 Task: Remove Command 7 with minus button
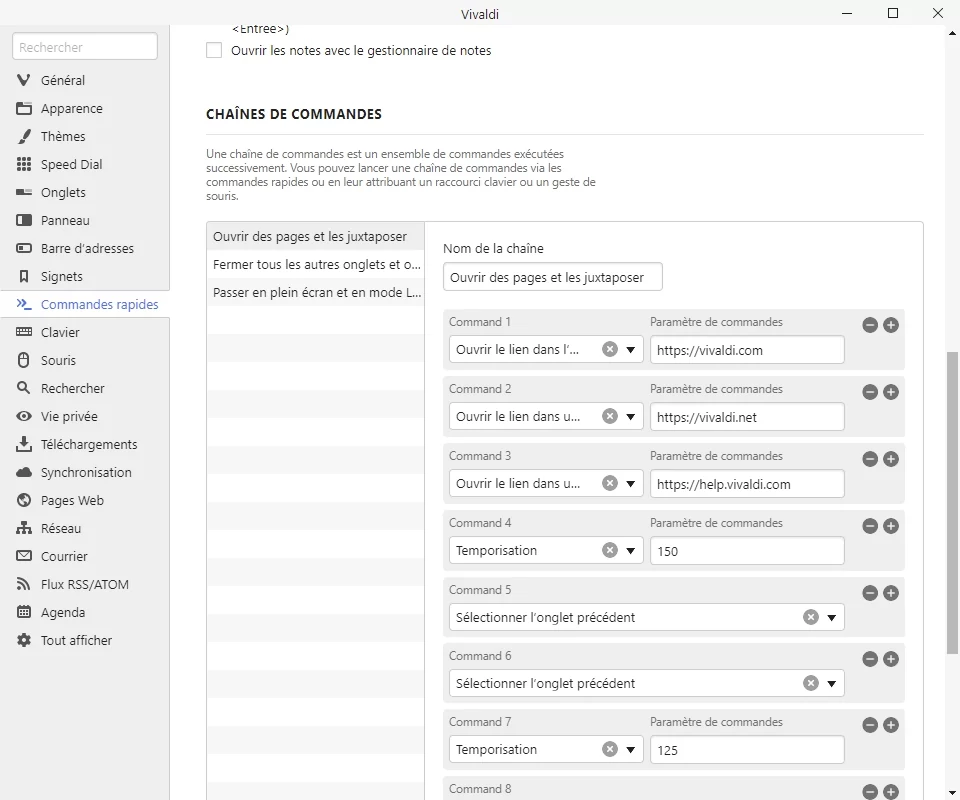tap(870, 725)
